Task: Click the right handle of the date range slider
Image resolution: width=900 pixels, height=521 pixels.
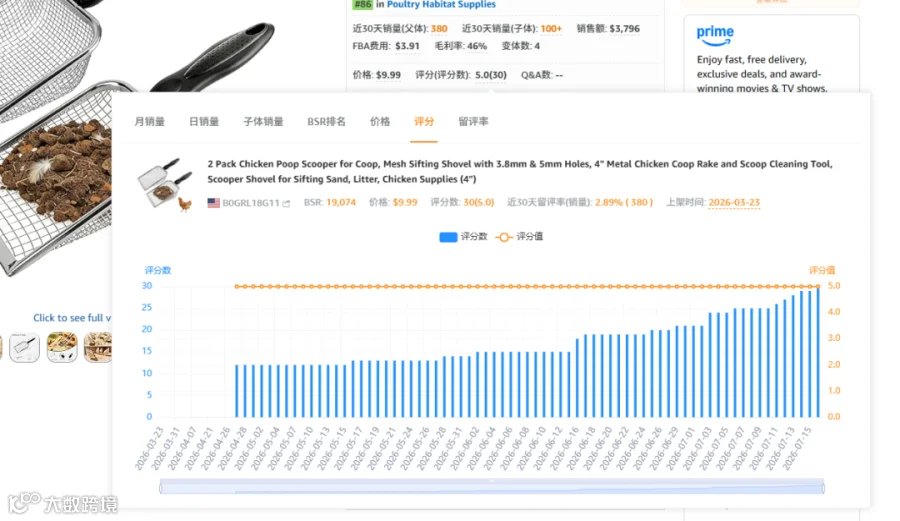Action: tap(823, 488)
